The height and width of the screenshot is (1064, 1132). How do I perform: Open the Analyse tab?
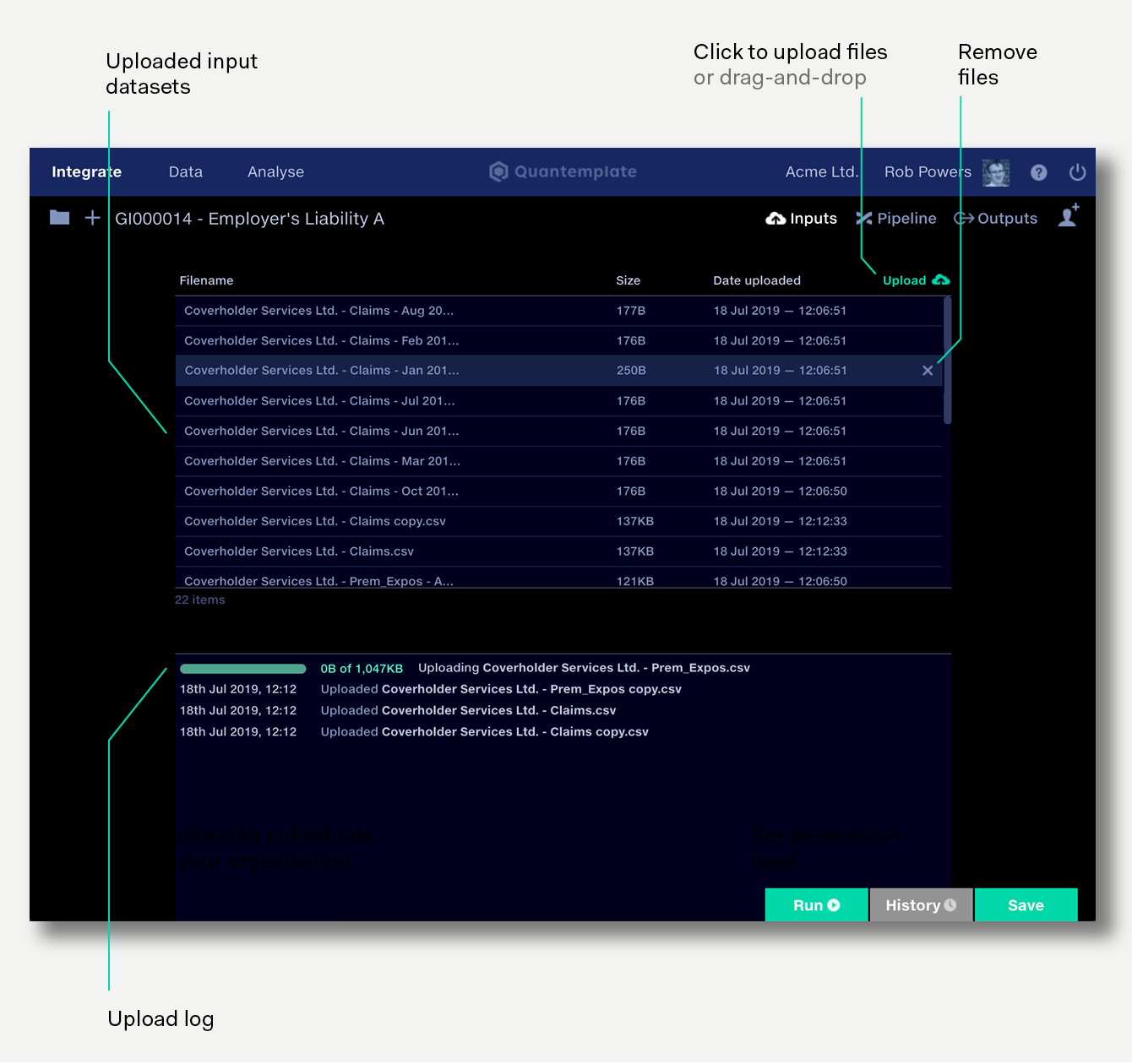point(275,172)
